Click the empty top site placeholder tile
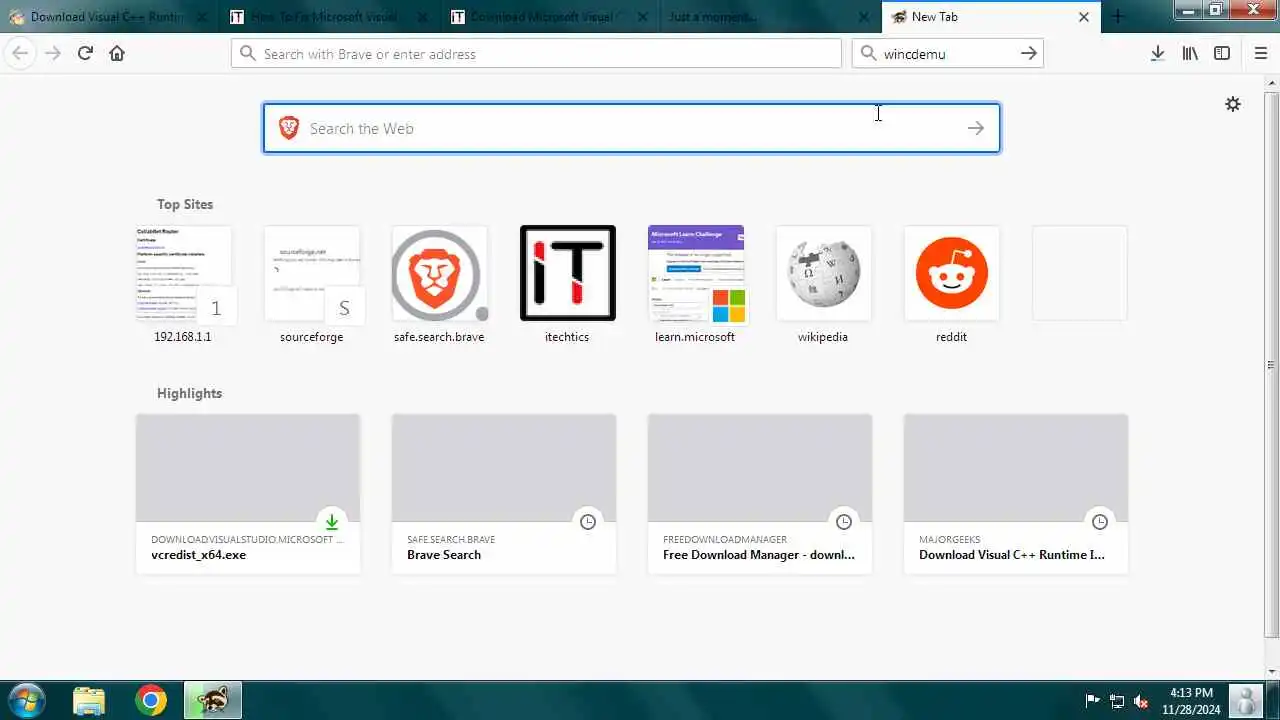 click(1079, 273)
